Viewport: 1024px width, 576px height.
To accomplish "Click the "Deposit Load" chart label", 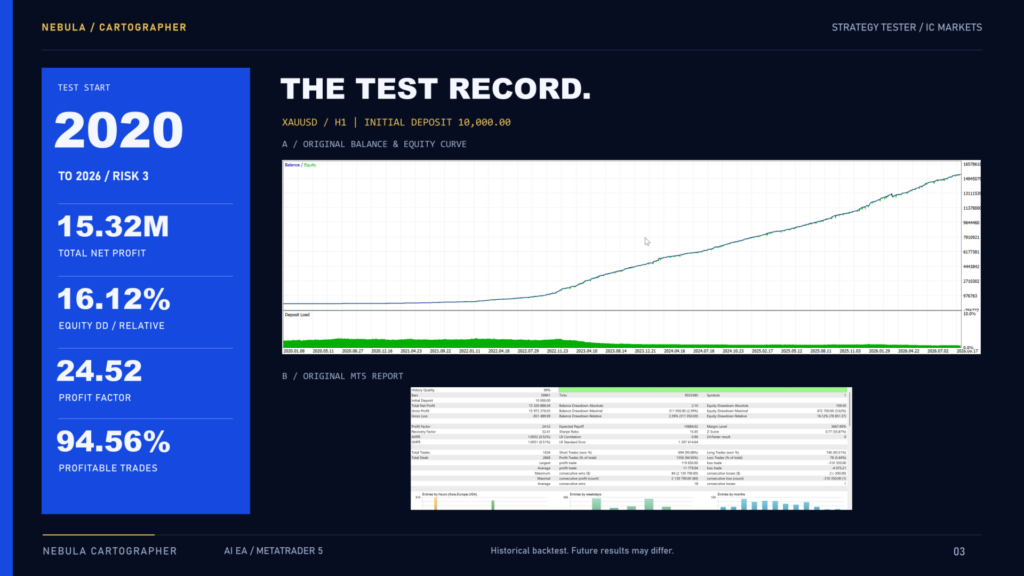I will (297, 315).
